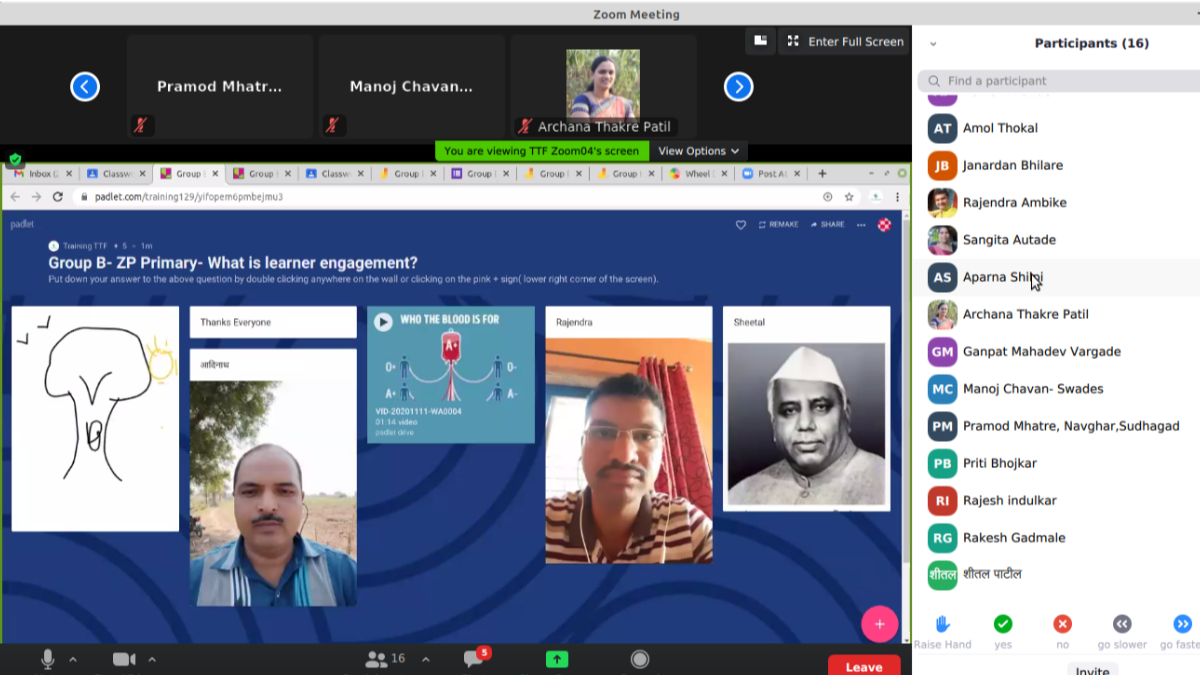Collapse the Participants panel chevron
1200x675 pixels.
pyautogui.click(x=933, y=44)
